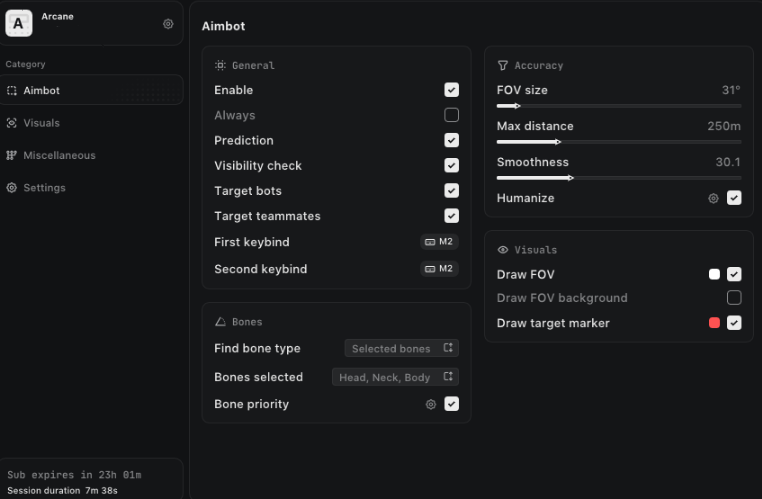Change the First keybind M2 button
This screenshot has width=762, height=499.
(x=439, y=241)
